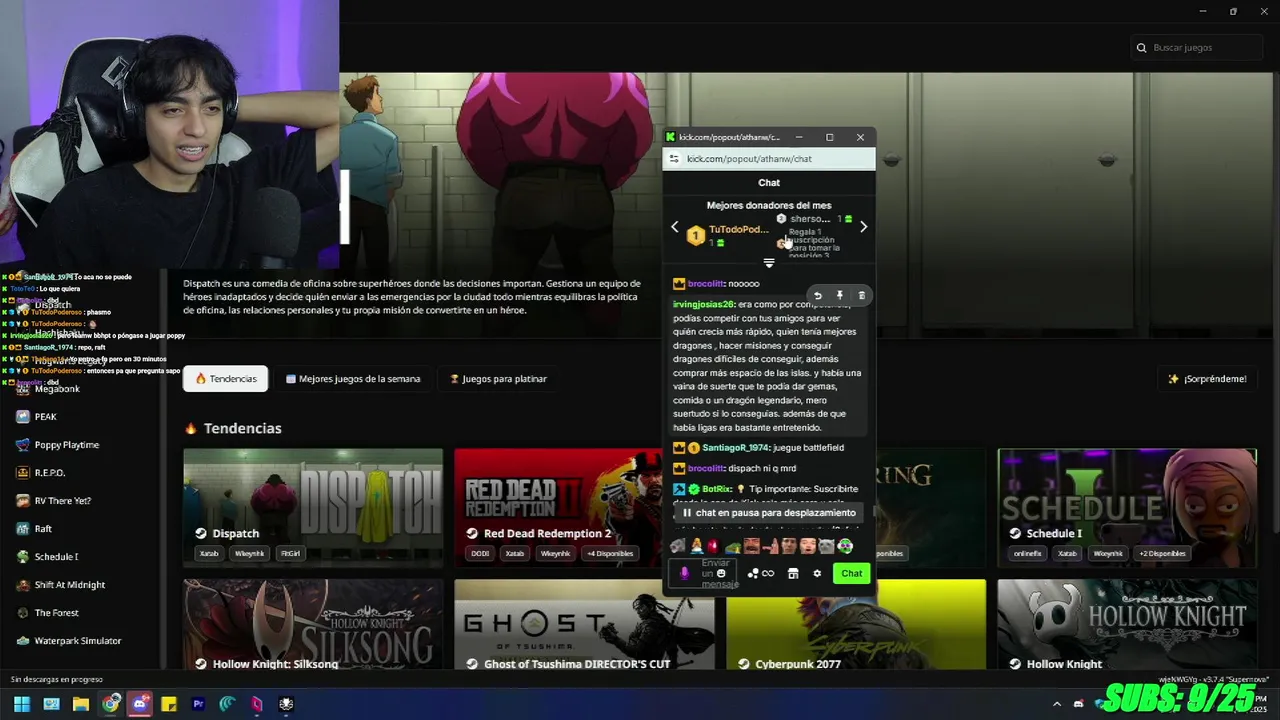Screen dimensions: 1280x720
Task: Focus the Buscar juegos search field
Action: click(1197, 47)
